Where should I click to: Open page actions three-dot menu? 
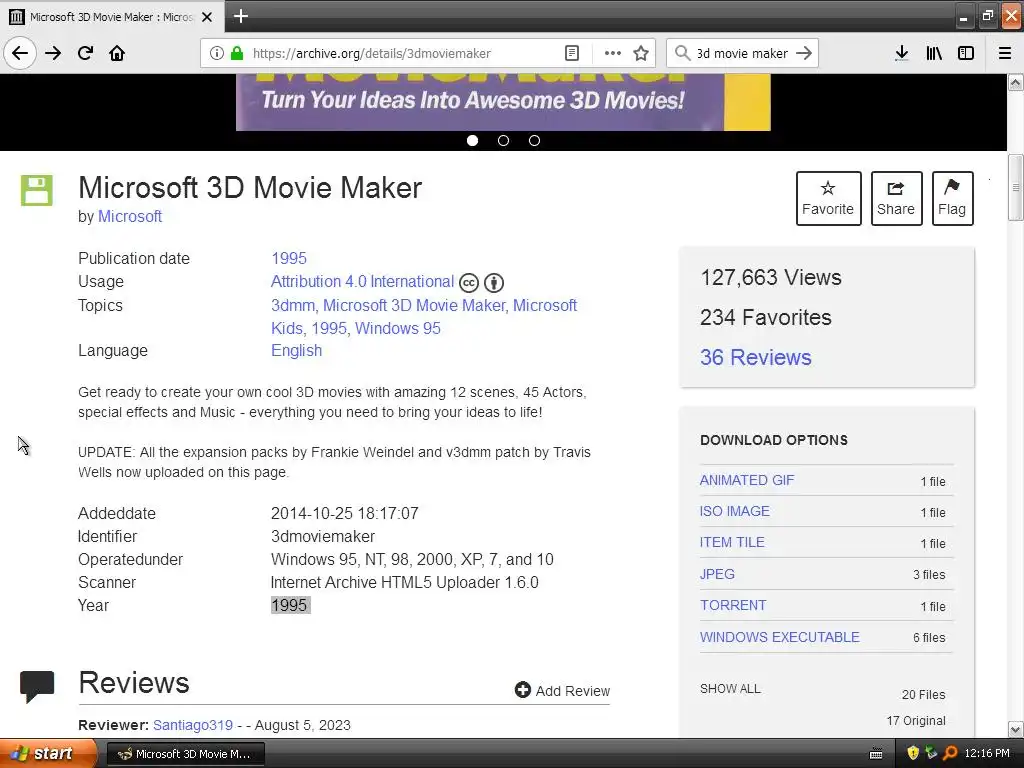(x=613, y=53)
